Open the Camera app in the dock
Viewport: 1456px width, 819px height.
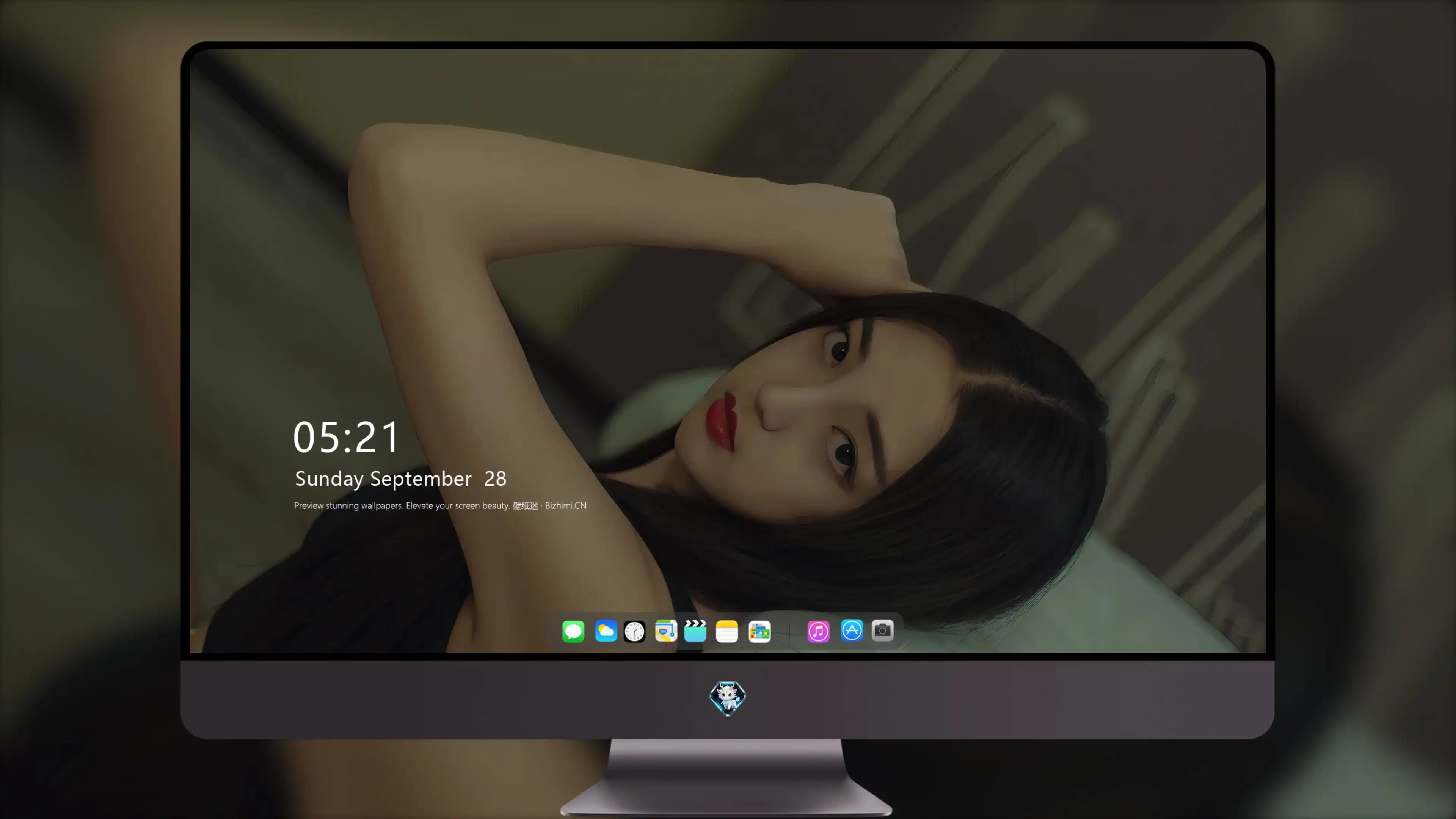tap(882, 630)
